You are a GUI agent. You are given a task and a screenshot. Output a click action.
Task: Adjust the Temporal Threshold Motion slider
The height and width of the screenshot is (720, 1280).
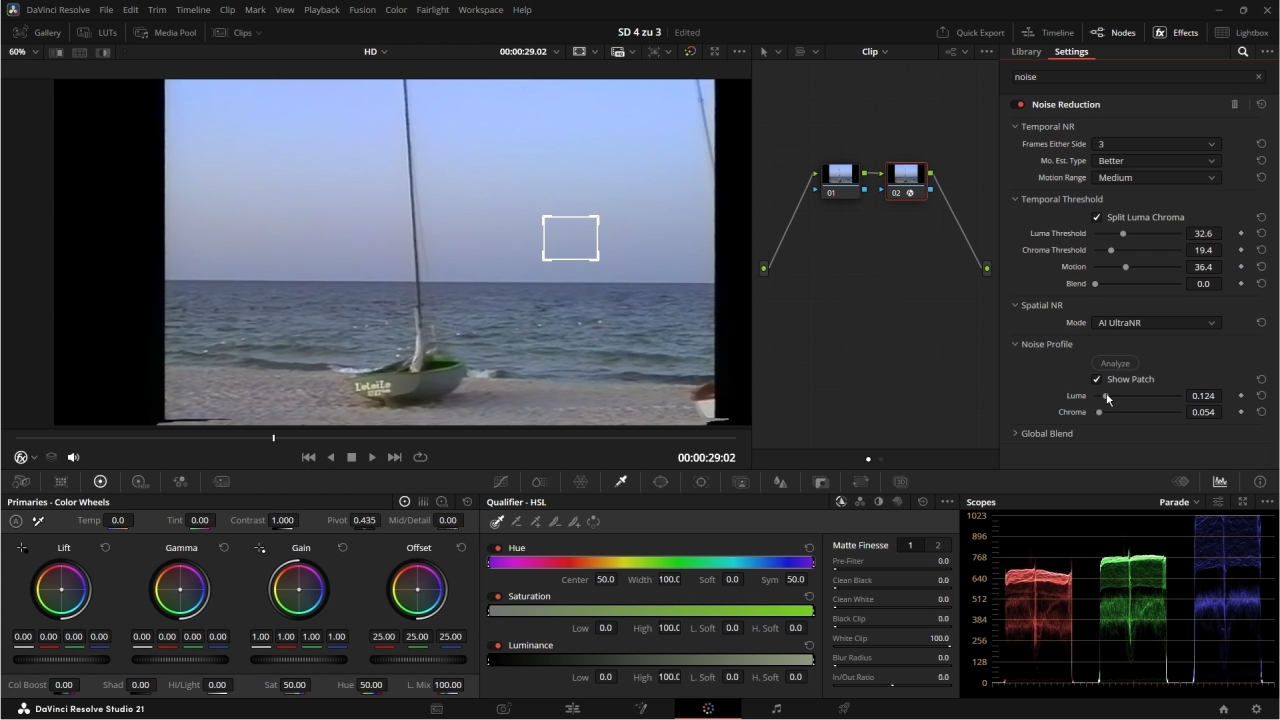click(1138, 267)
